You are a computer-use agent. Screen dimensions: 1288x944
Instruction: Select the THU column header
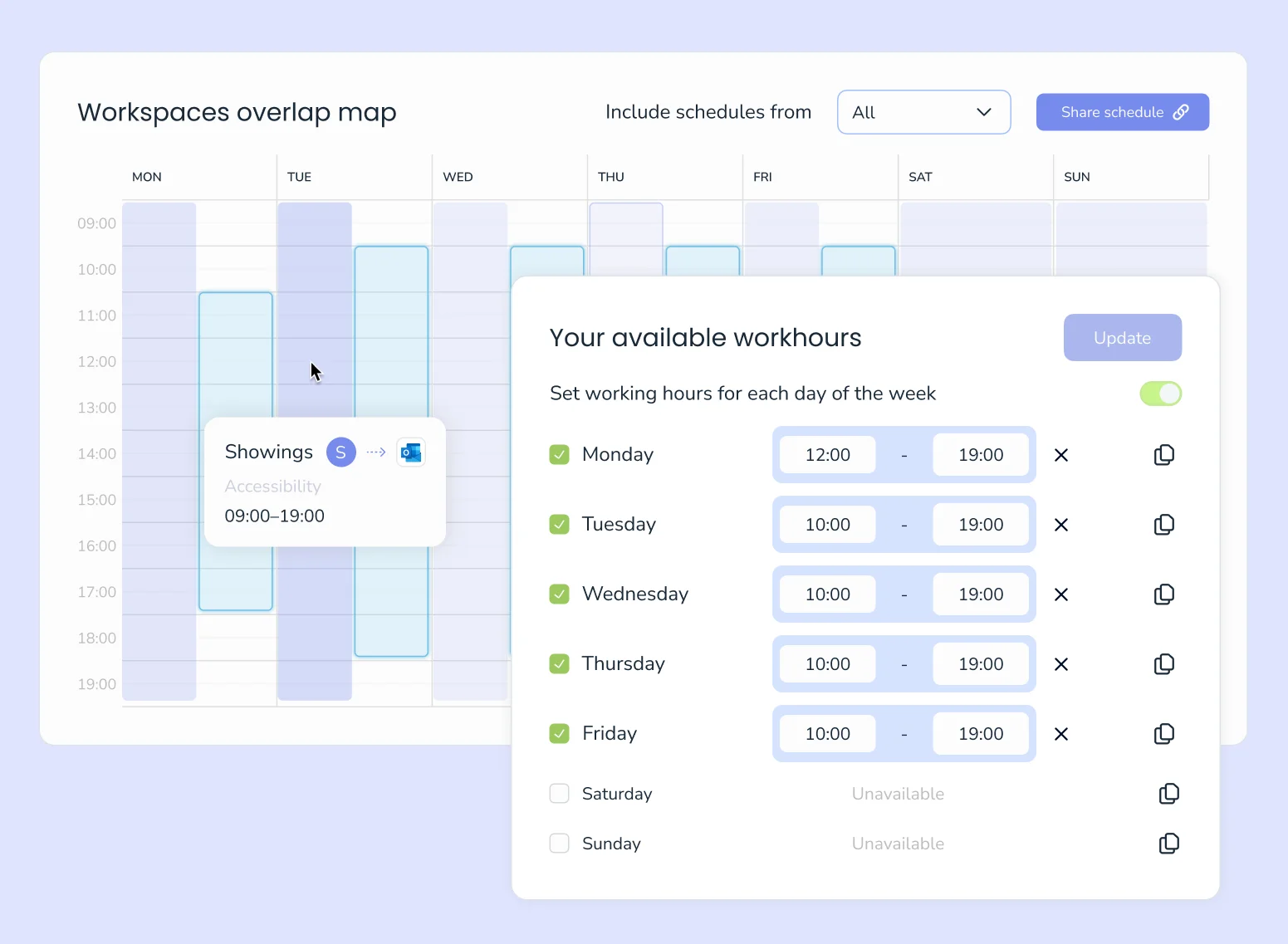611,177
